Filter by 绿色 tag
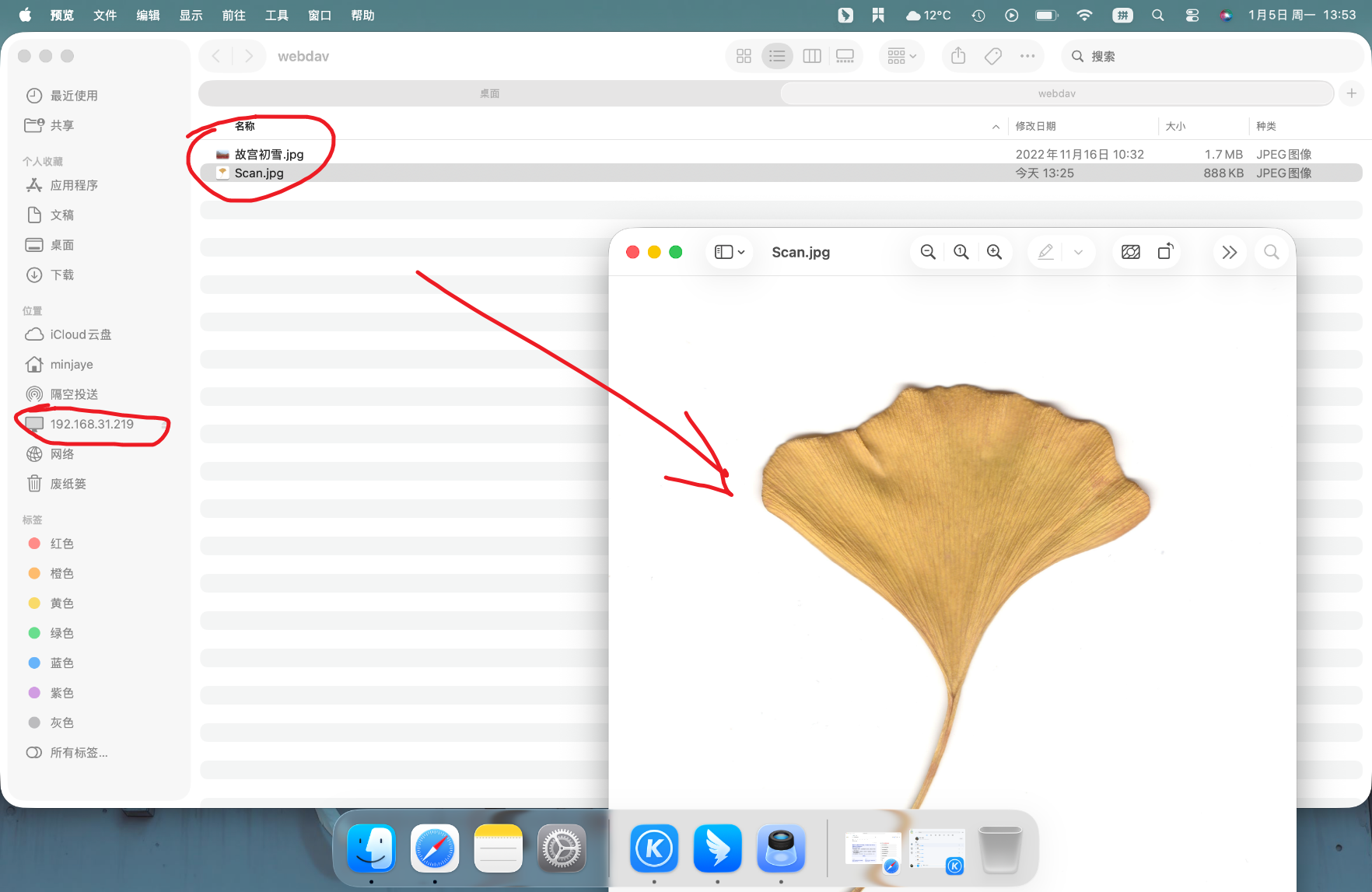The height and width of the screenshot is (892, 1372). 51,633
